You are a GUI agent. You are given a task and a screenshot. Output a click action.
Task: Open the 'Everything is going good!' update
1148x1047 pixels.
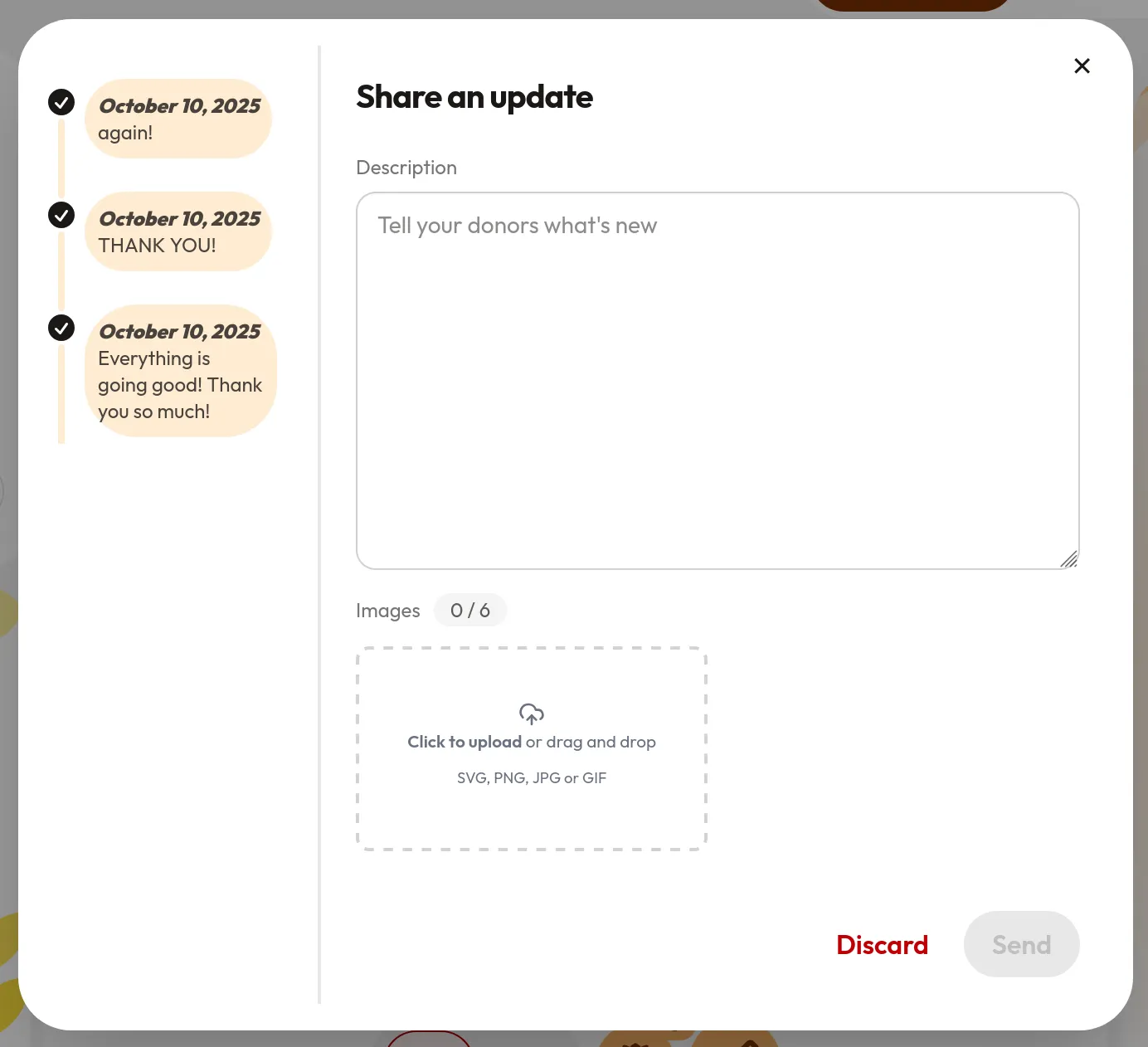tap(180, 371)
